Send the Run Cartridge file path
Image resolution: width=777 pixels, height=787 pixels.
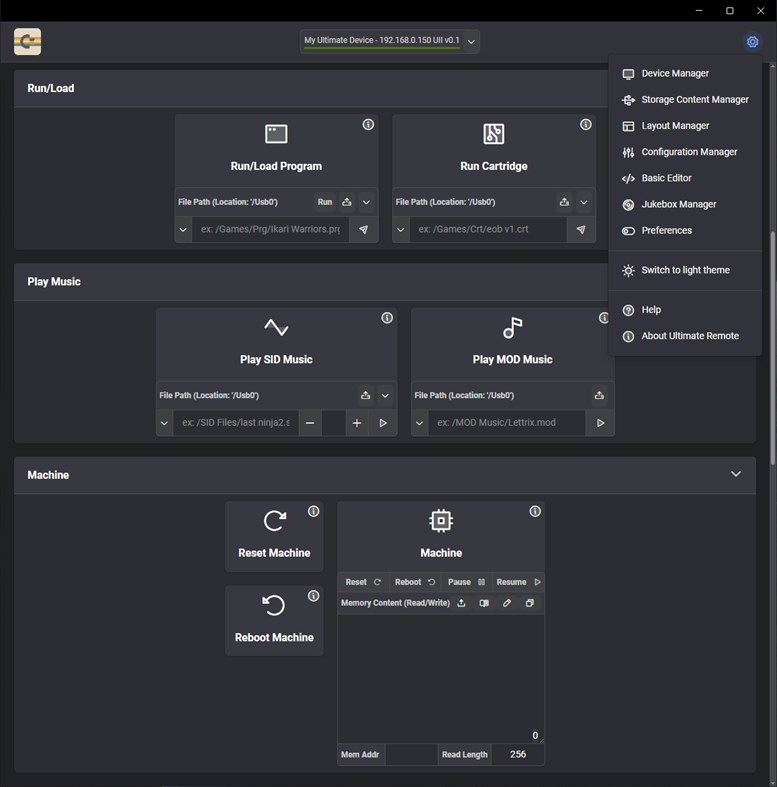click(x=581, y=229)
